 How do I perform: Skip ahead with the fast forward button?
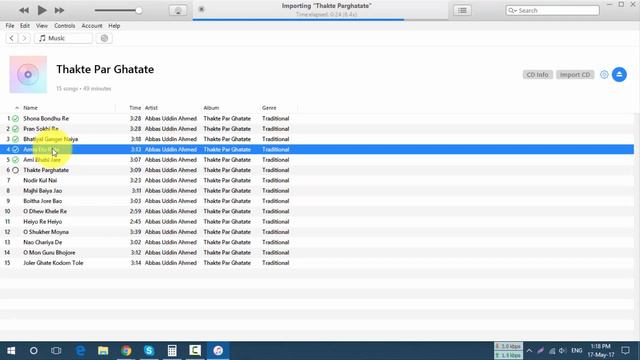[59, 10]
